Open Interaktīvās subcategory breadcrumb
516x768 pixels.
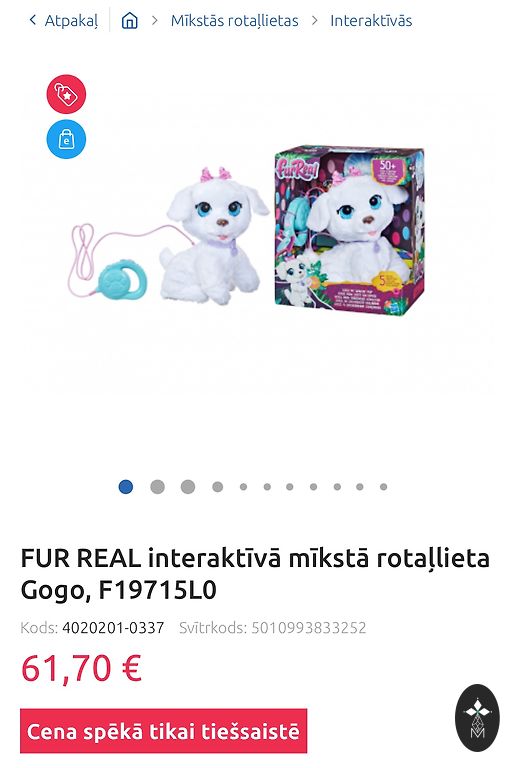(x=371, y=21)
